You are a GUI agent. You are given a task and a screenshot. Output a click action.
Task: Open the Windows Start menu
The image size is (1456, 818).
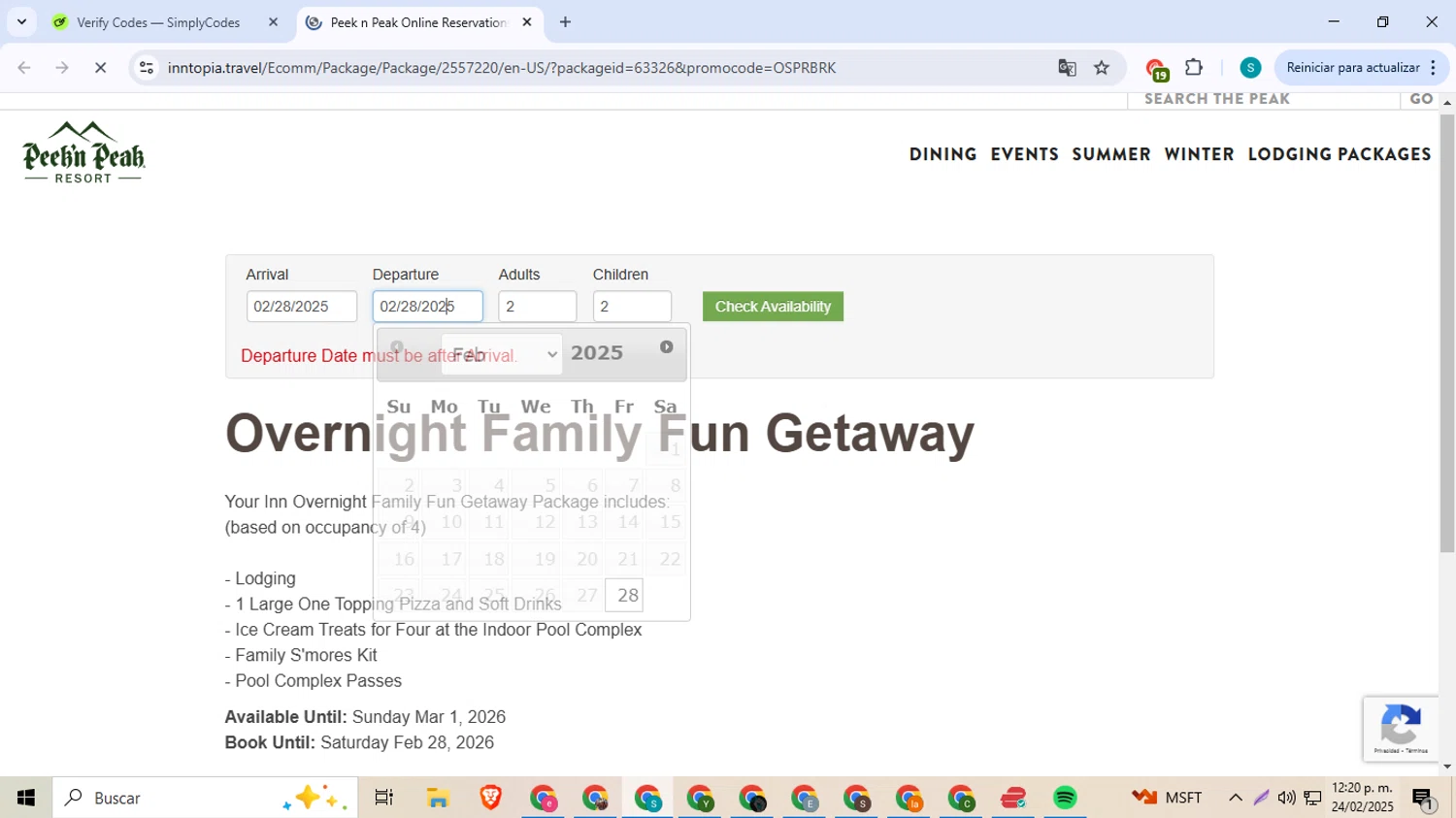point(26,798)
